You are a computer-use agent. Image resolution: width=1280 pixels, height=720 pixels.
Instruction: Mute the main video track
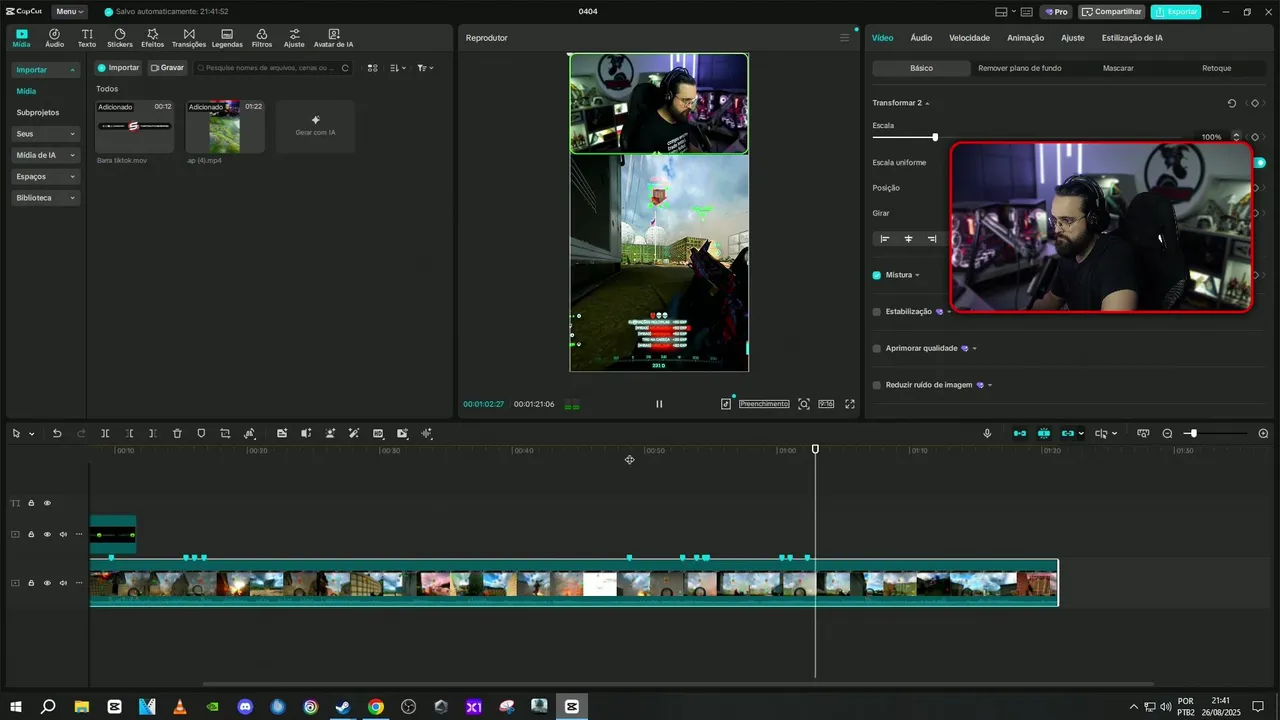pos(63,583)
